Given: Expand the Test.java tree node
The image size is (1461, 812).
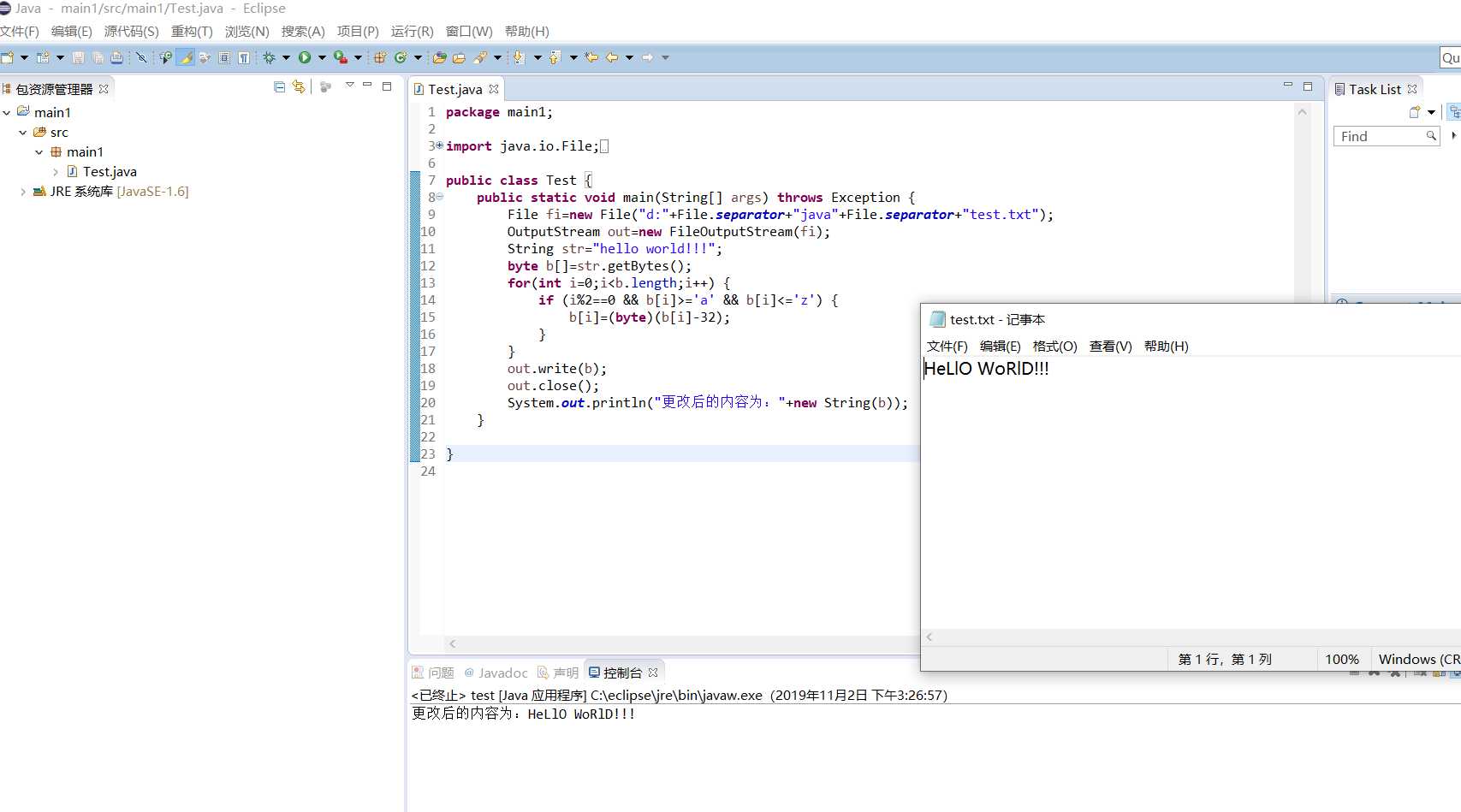Looking at the screenshot, I should pos(56,172).
